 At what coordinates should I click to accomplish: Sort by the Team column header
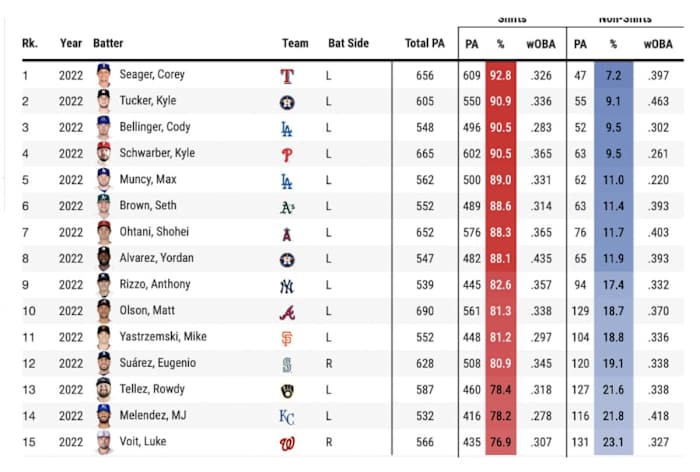(295, 44)
